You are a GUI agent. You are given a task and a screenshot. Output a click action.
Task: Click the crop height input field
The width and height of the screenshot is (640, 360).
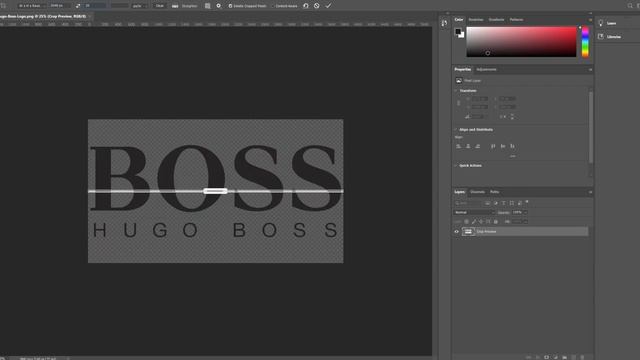tap(96, 6)
